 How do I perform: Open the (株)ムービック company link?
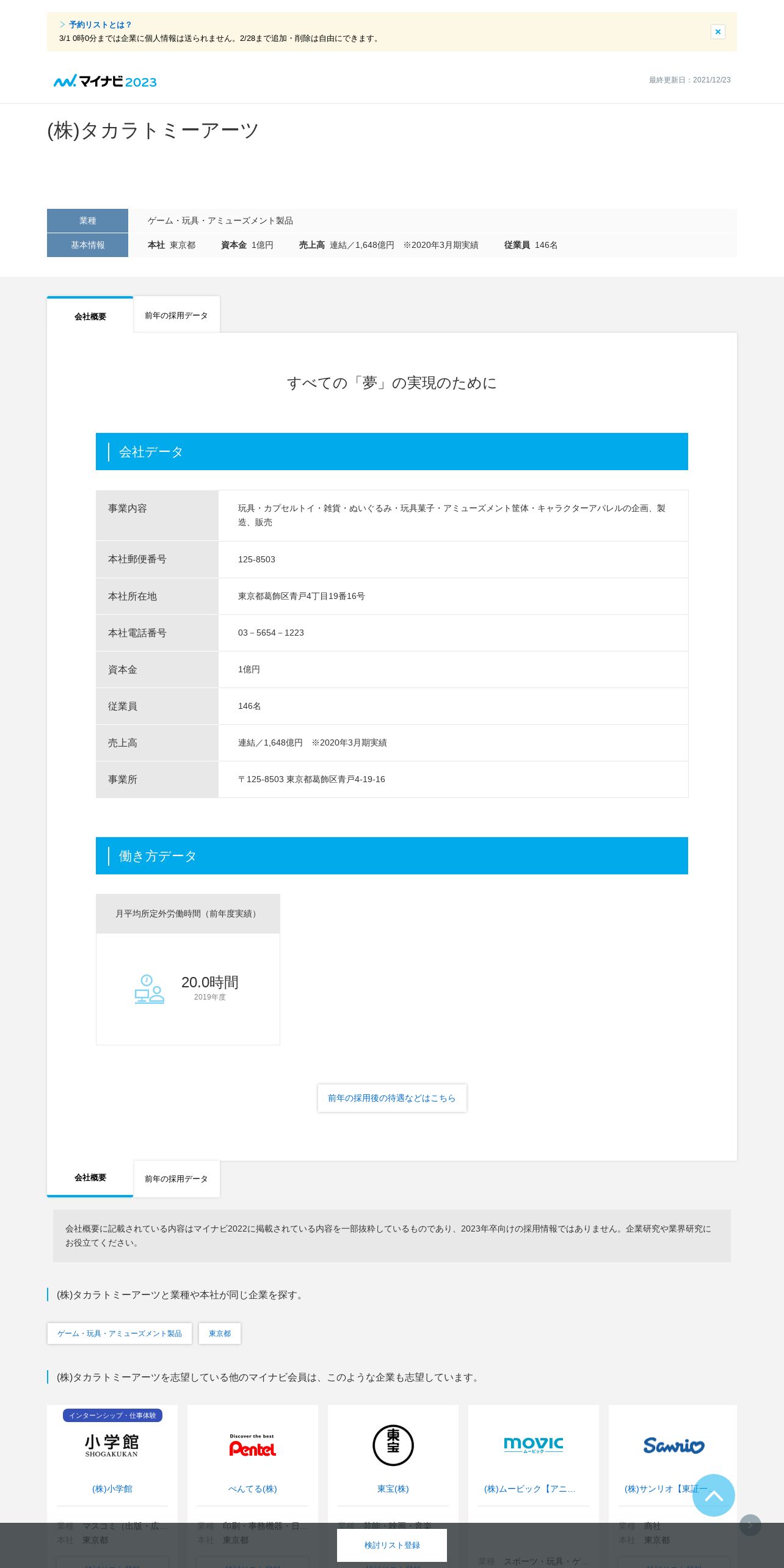click(x=530, y=1489)
